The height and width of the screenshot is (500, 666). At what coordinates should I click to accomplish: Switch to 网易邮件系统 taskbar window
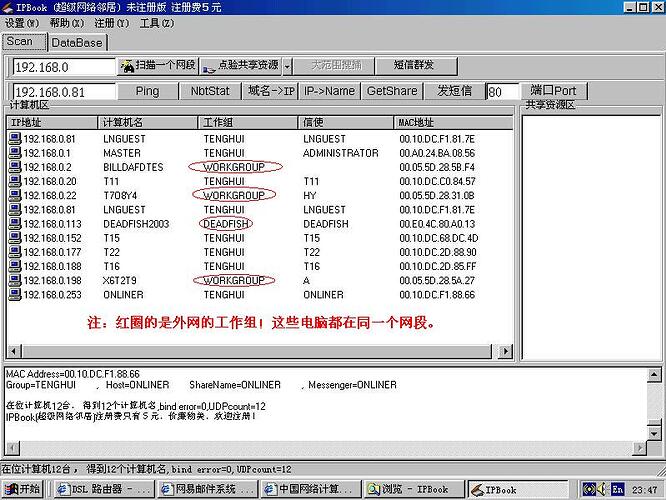[x=208, y=489]
